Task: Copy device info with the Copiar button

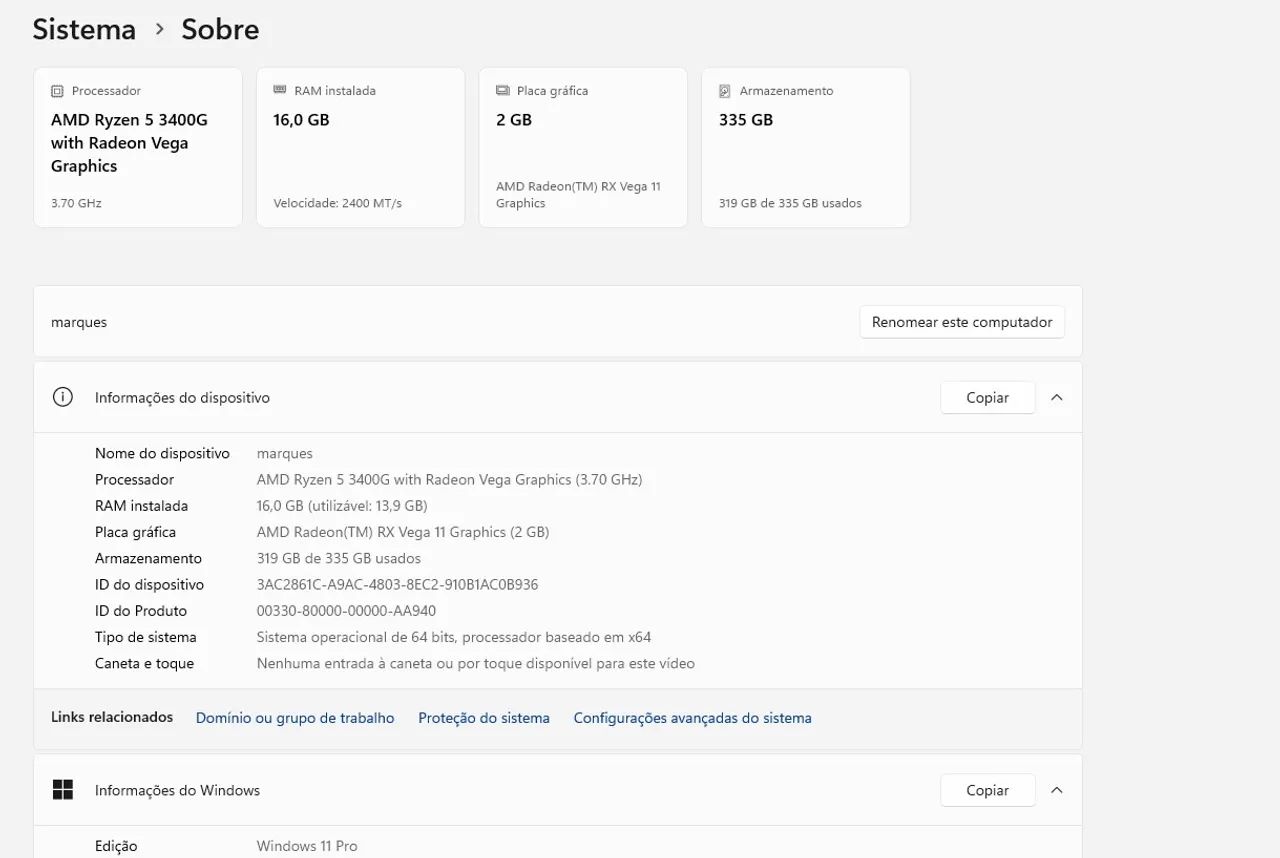Action: tap(987, 397)
